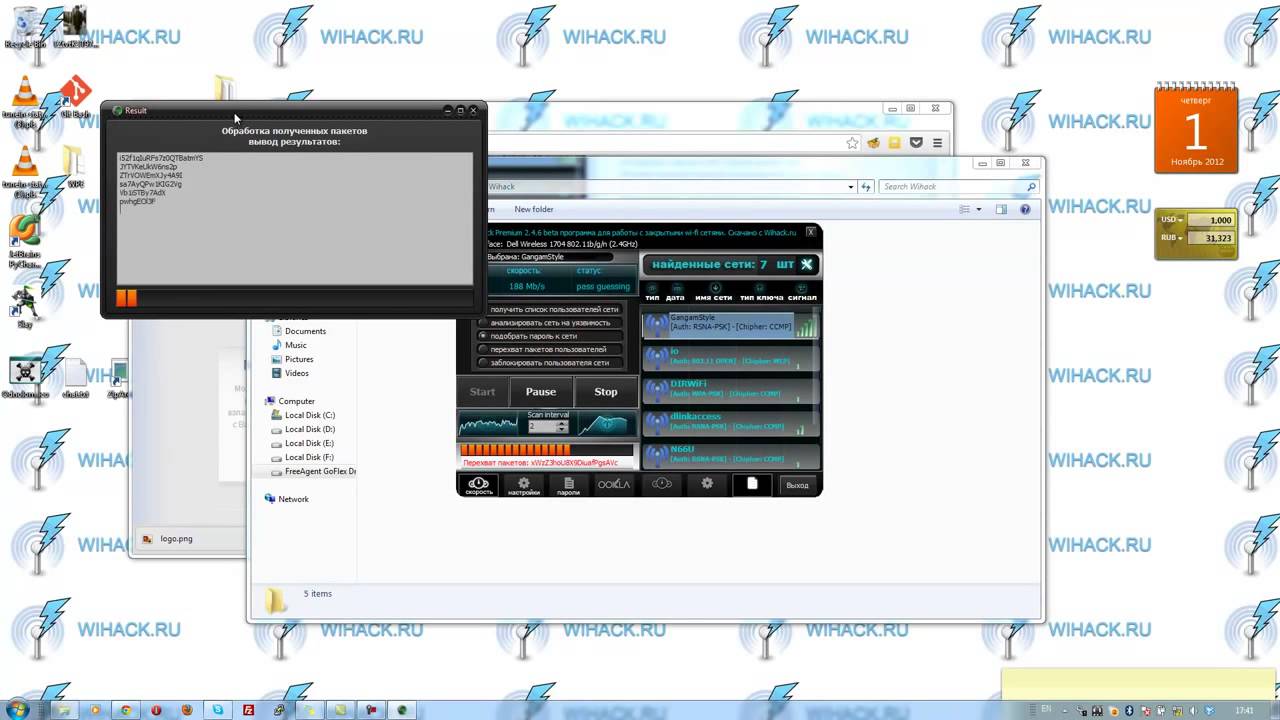1280x720 pixels.
Task: Select Local Disk (F:) in sidebar
Action: click(x=303, y=457)
